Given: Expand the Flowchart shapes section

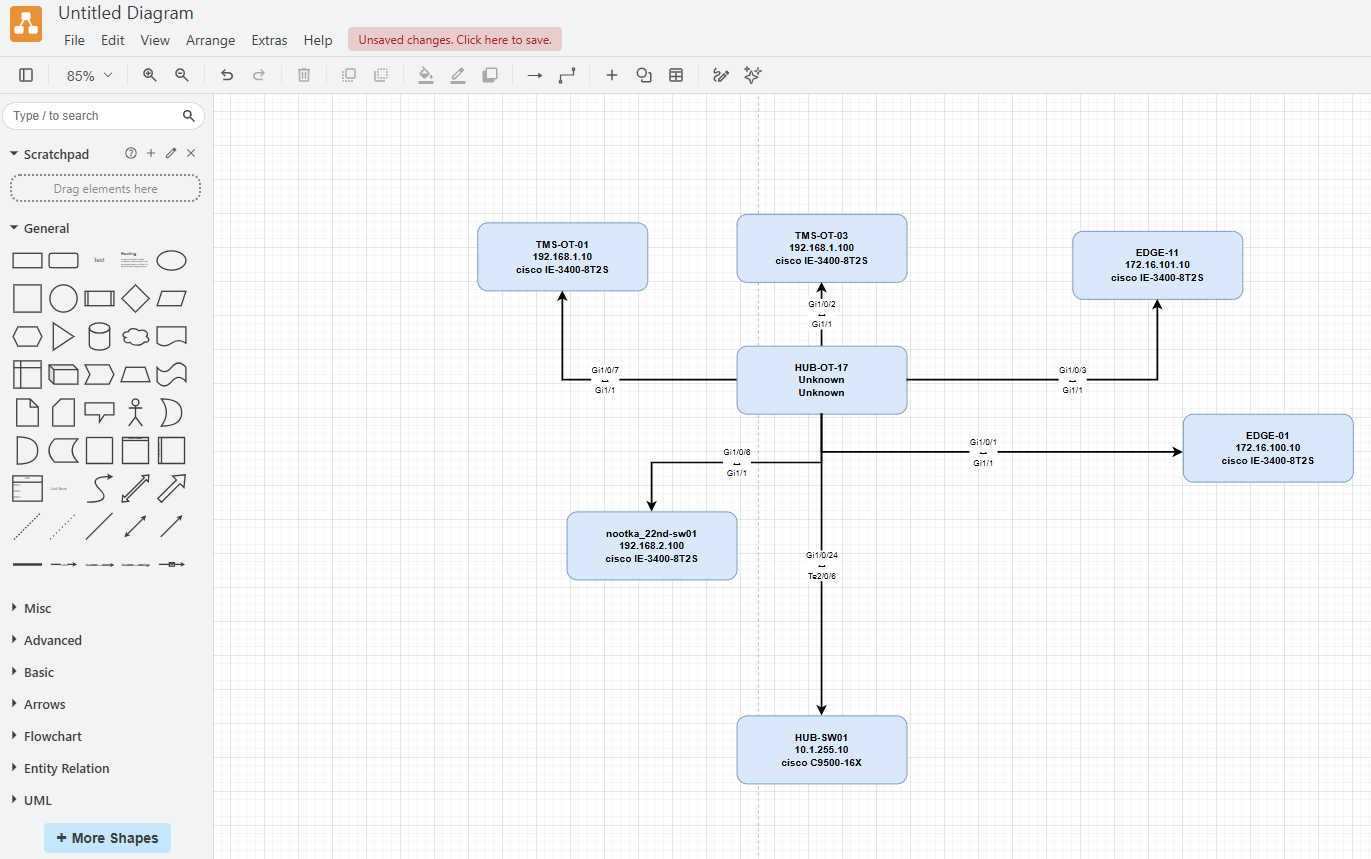Looking at the screenshot, I should click(x=52, y=736).
